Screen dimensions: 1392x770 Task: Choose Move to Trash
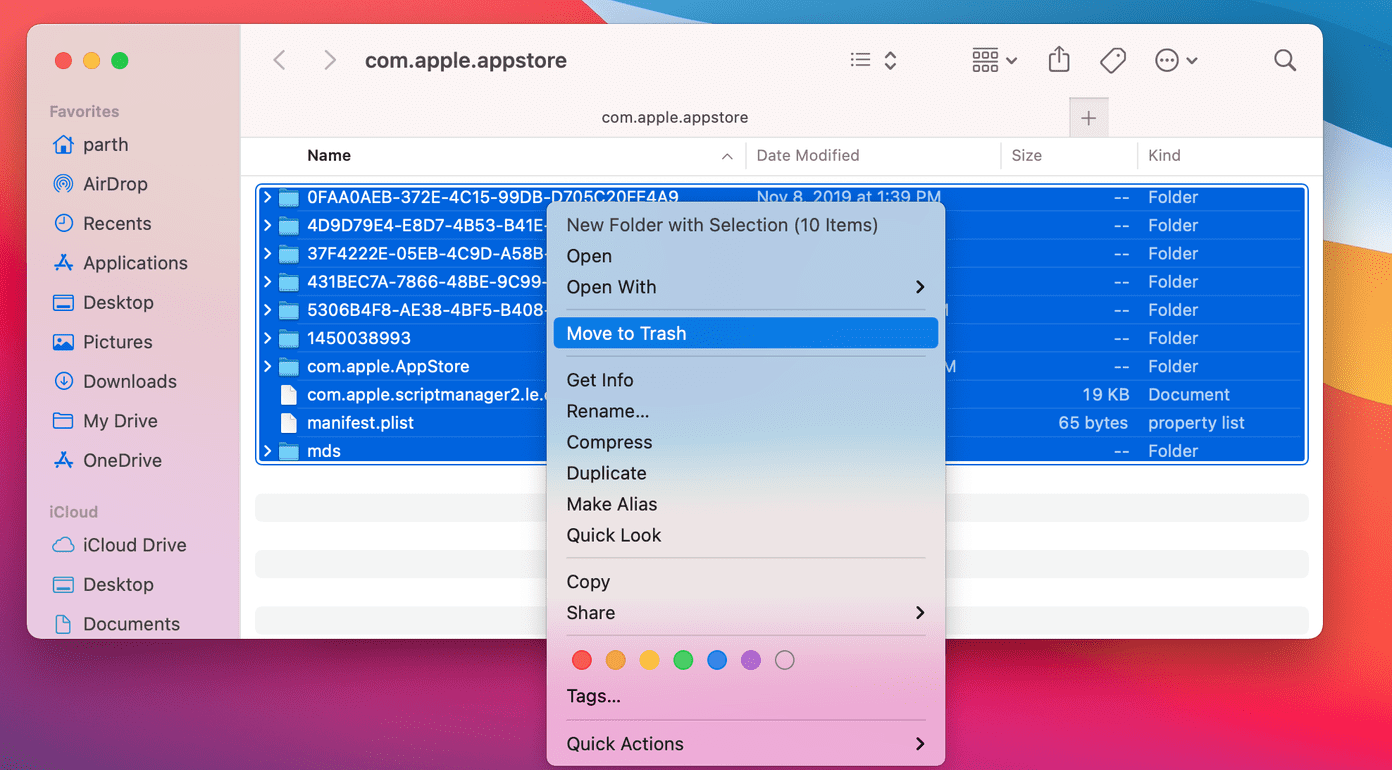pyautogui.click(x=745, y=334)
